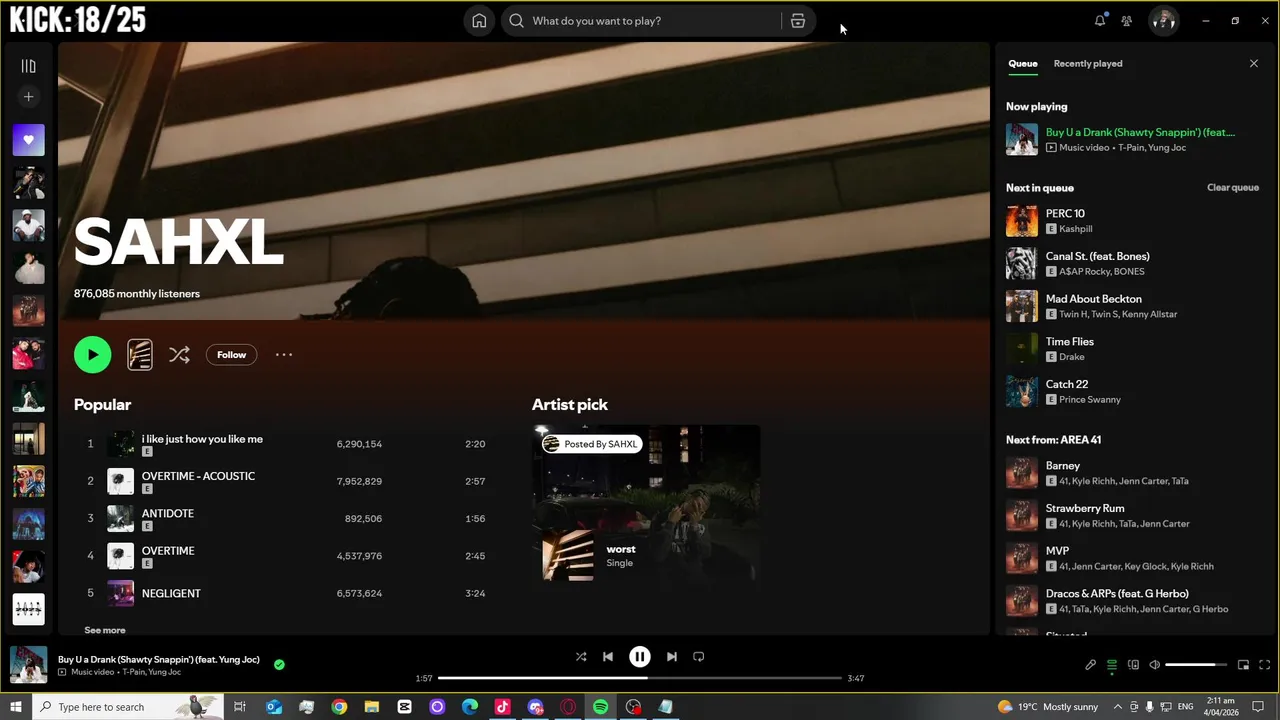Play SAHXL with green play button
Image resolution: width=1280 pixels, height=720 pixels.
[x=93, y=355]
